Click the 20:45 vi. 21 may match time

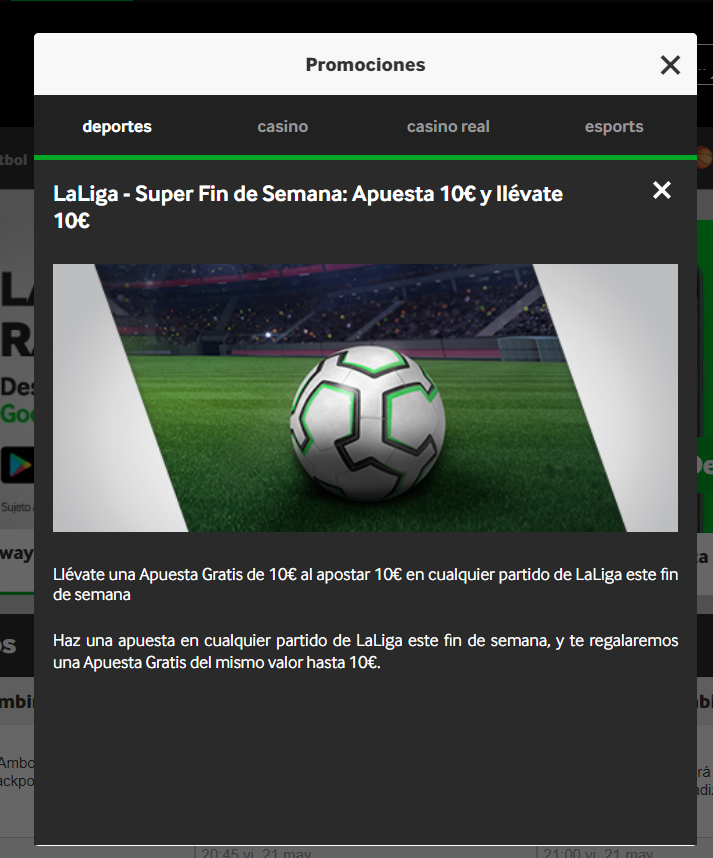(256, 853)
